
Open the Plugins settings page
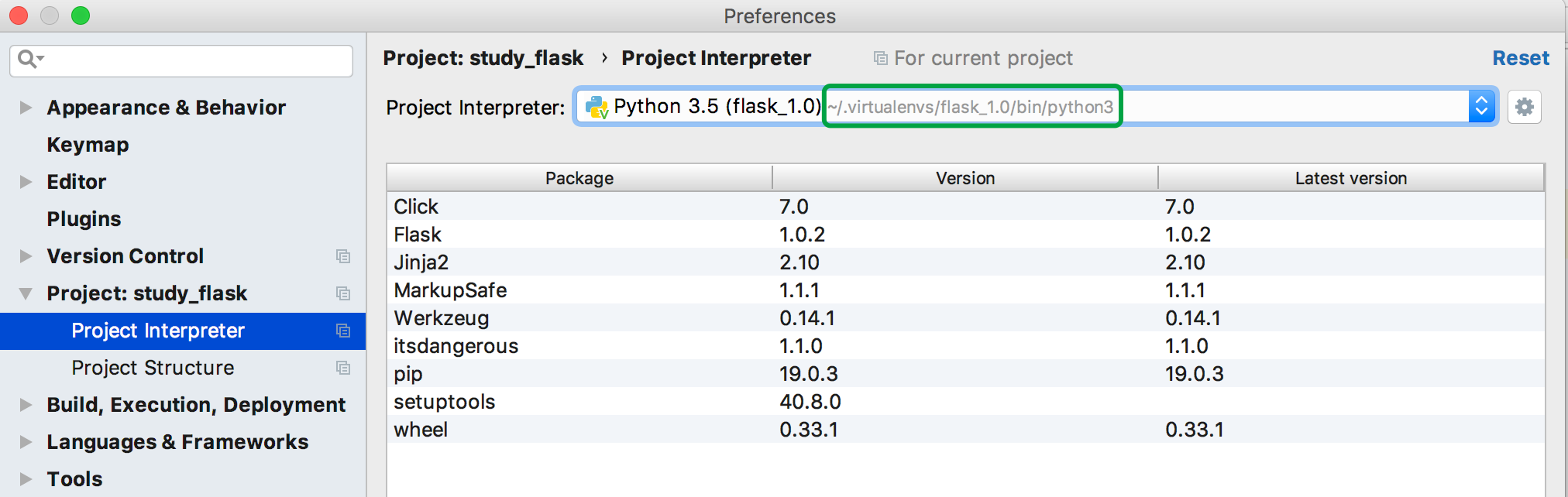point(84,219)
